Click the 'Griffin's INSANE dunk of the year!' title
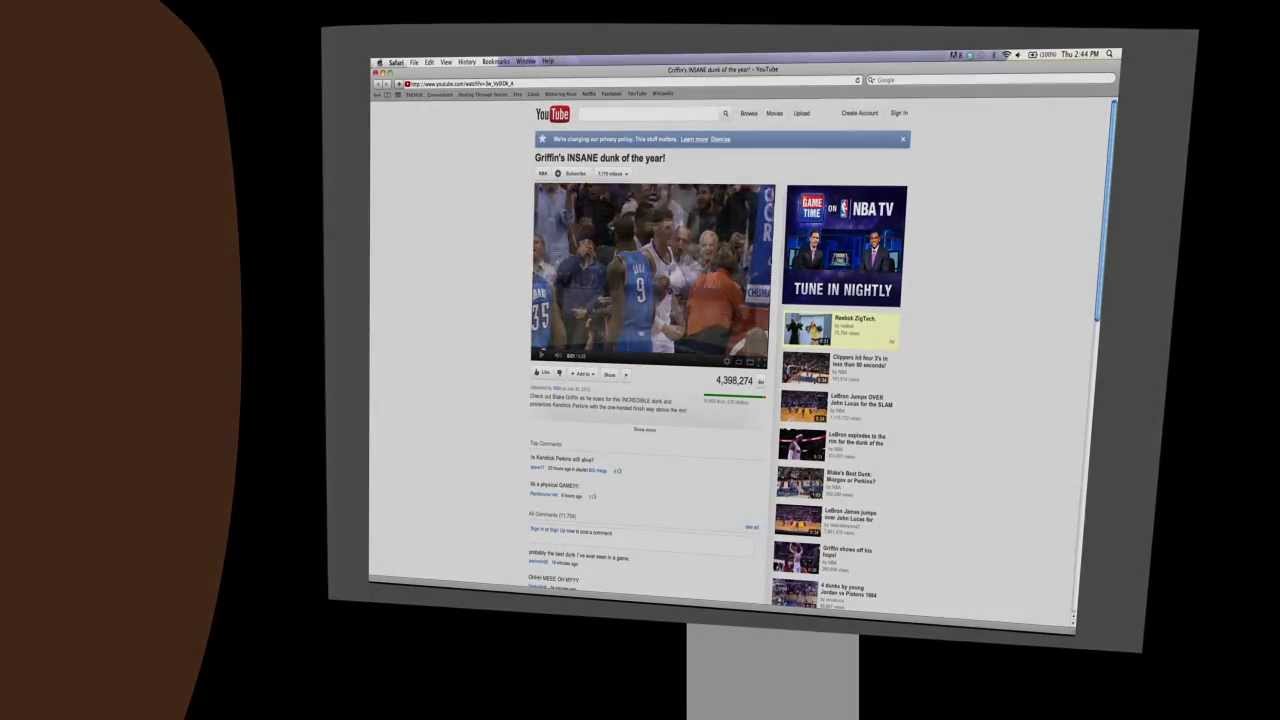This screenshot has width=1280, height=720. (x=599, y=158)
